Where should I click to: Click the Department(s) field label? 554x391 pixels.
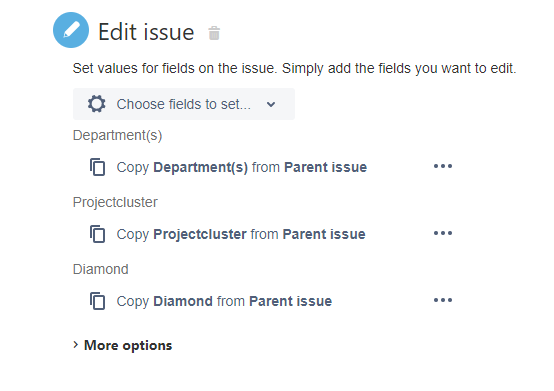click(x=117, y=135)
